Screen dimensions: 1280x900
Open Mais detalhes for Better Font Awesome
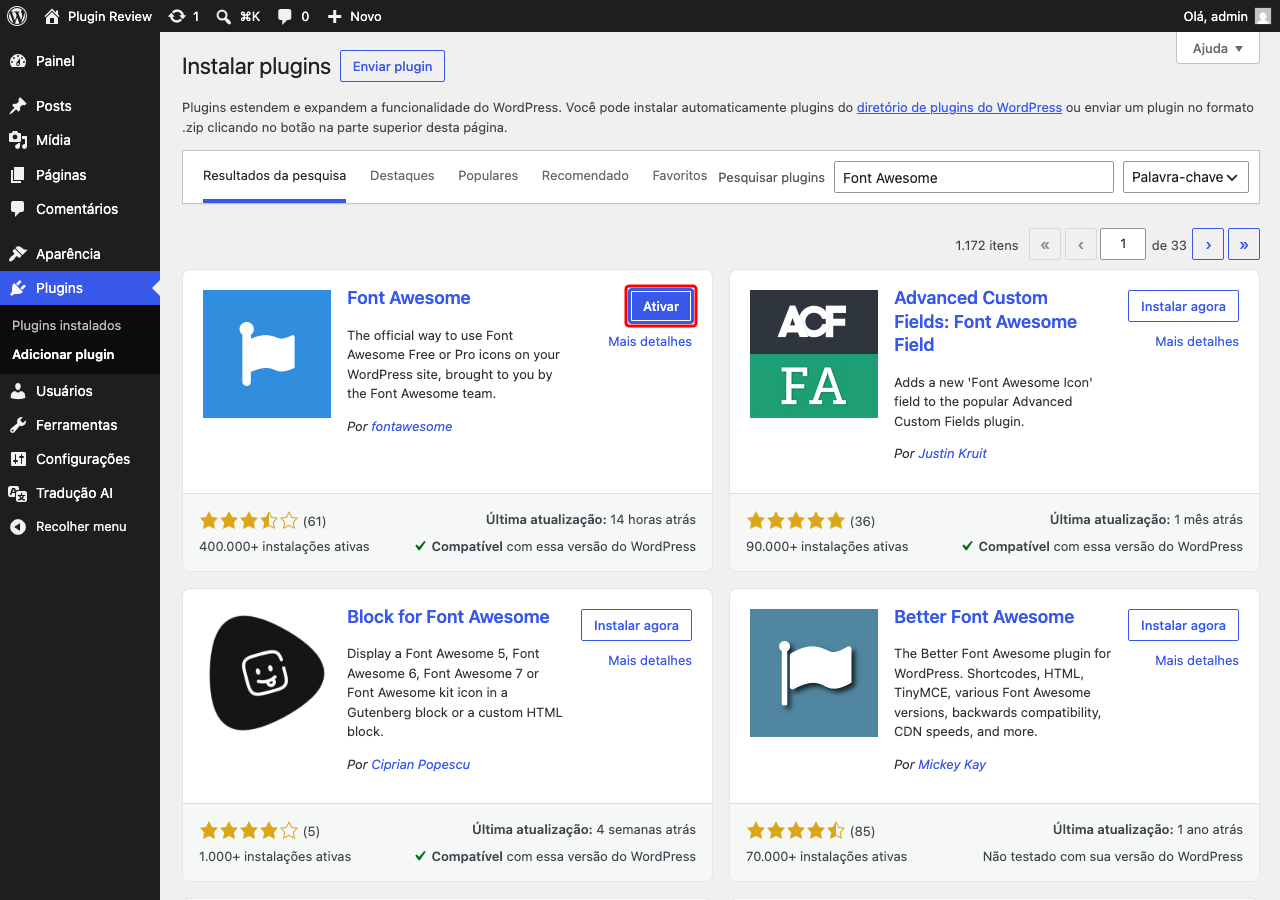coord(1197,660)
